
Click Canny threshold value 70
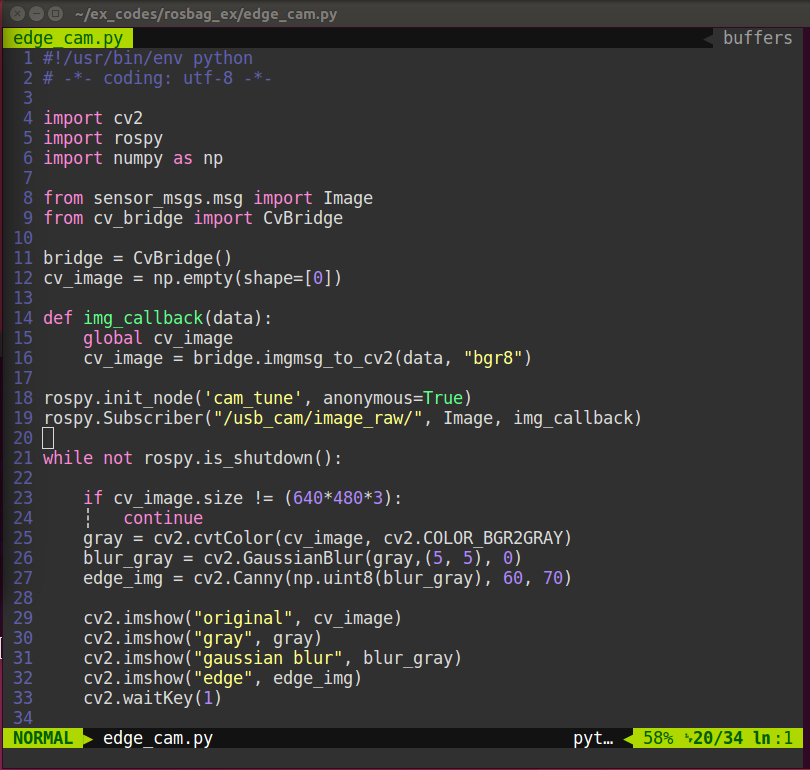tap(553, 578)
